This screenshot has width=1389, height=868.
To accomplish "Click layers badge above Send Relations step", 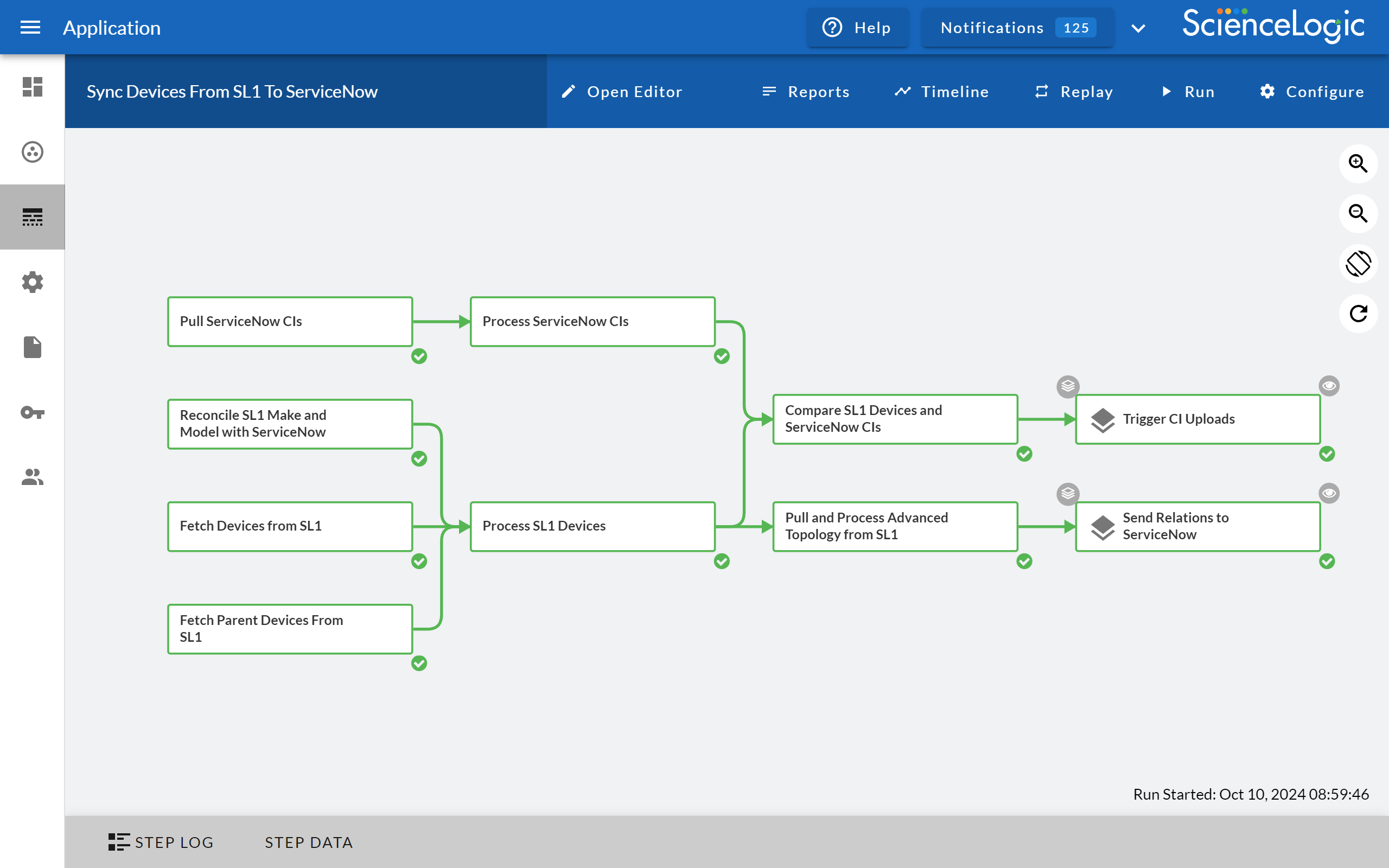I will click(1068, 494).
